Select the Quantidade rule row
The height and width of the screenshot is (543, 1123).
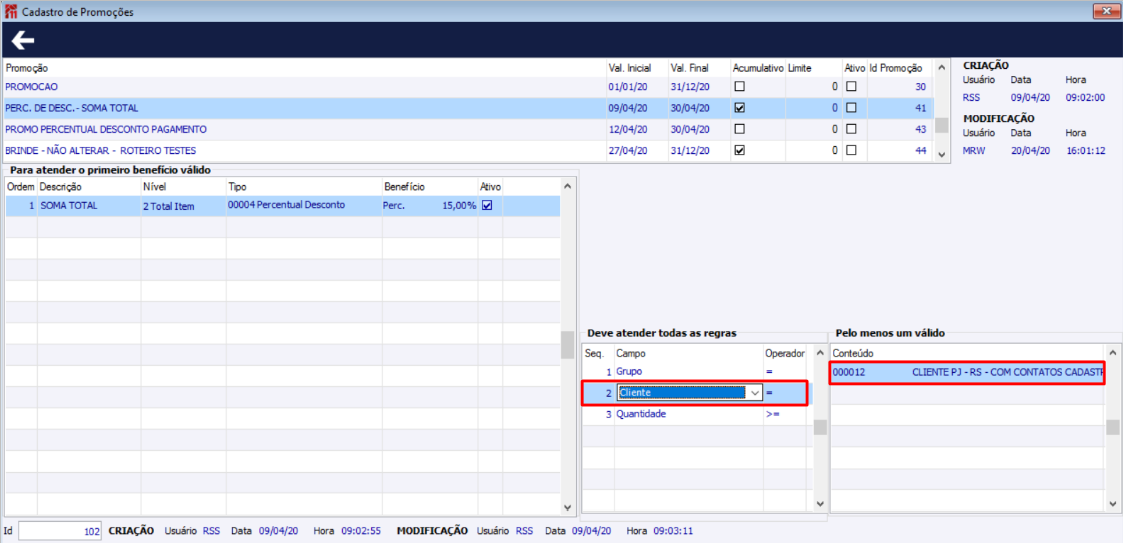tap(697, 414)
